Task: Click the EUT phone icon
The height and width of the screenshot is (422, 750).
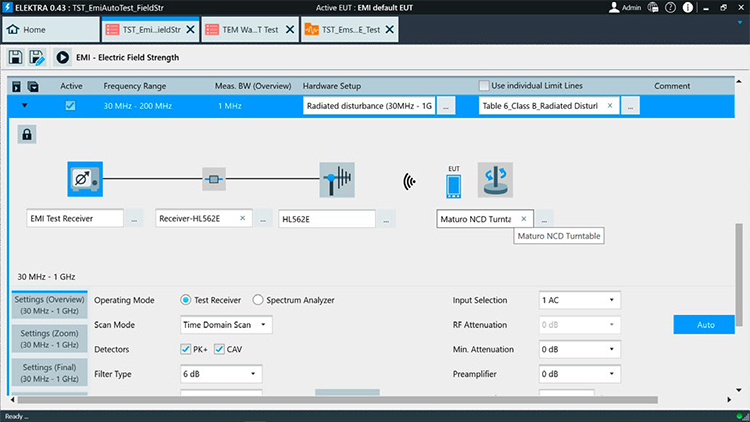Action: pyautogui.click(x=455, y=184)
